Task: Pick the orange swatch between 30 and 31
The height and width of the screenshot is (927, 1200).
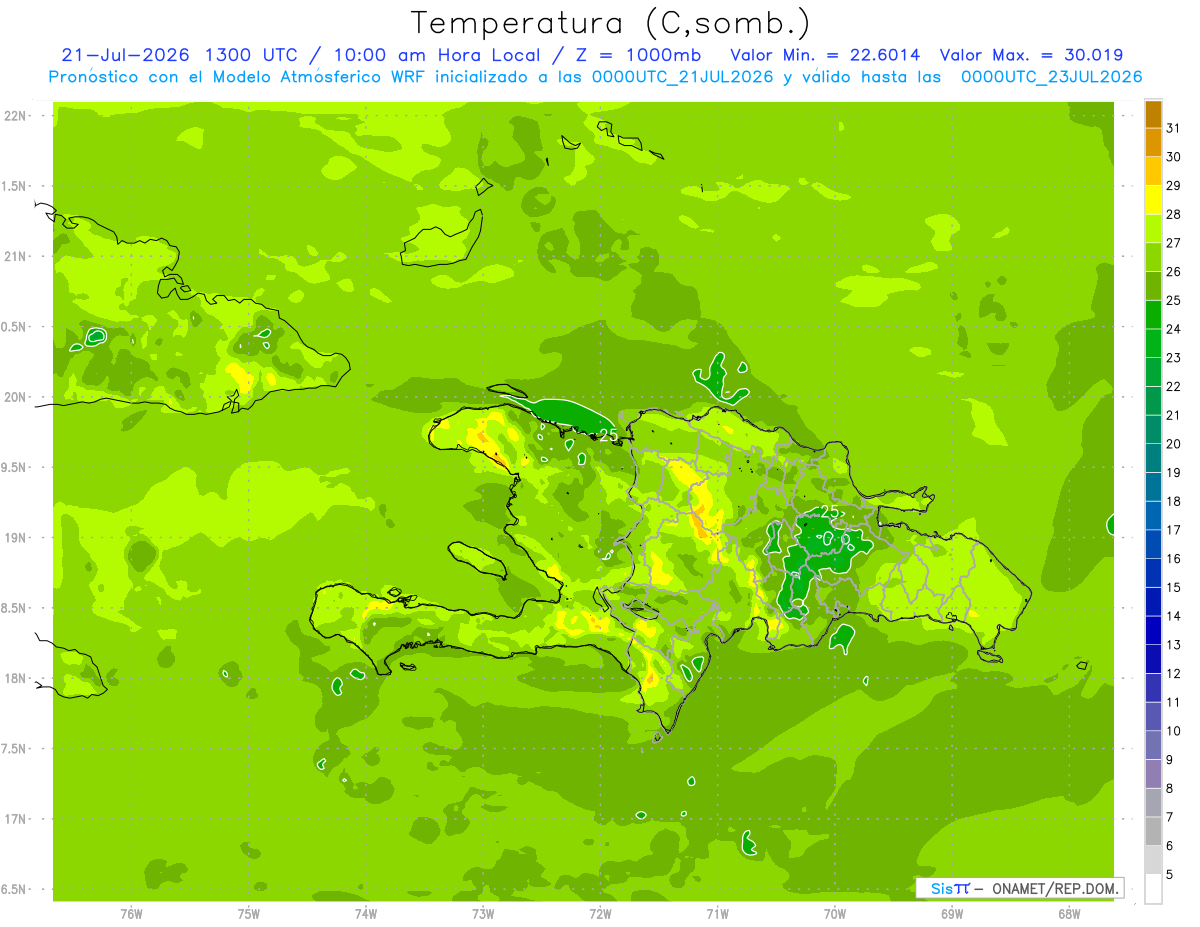Action: [1153, 143]
